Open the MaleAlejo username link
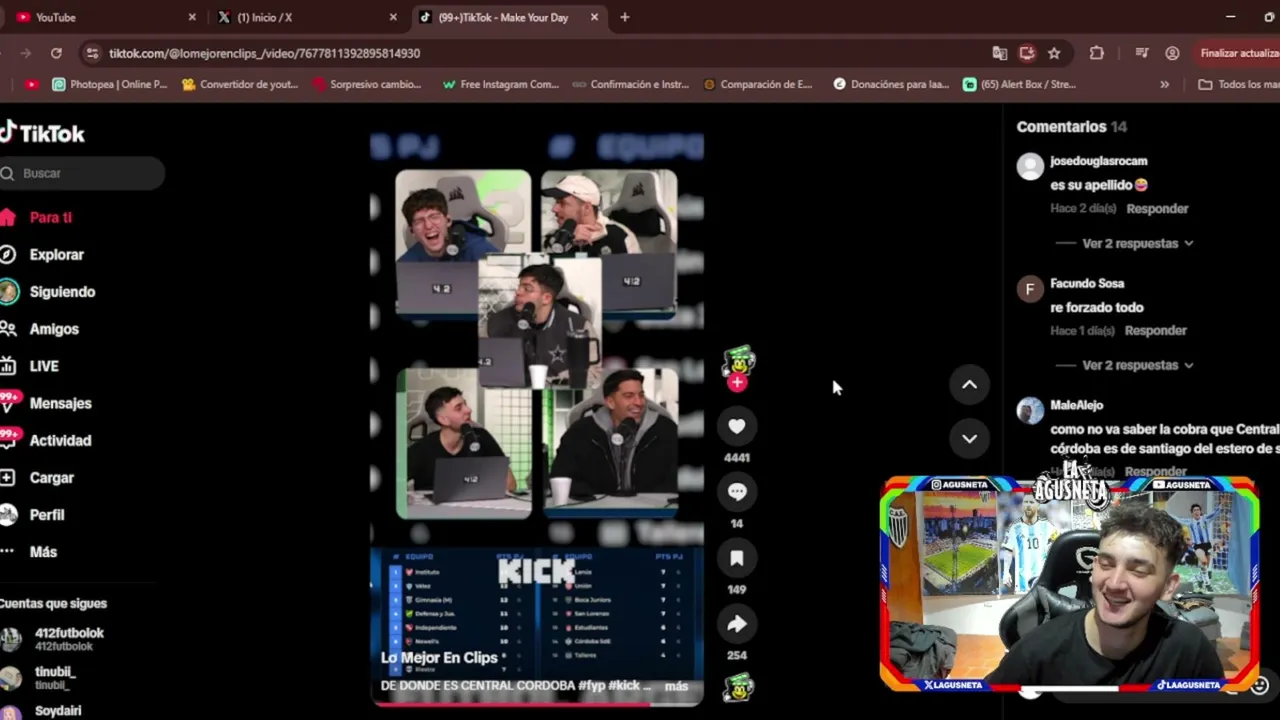 coord(1076,406)
